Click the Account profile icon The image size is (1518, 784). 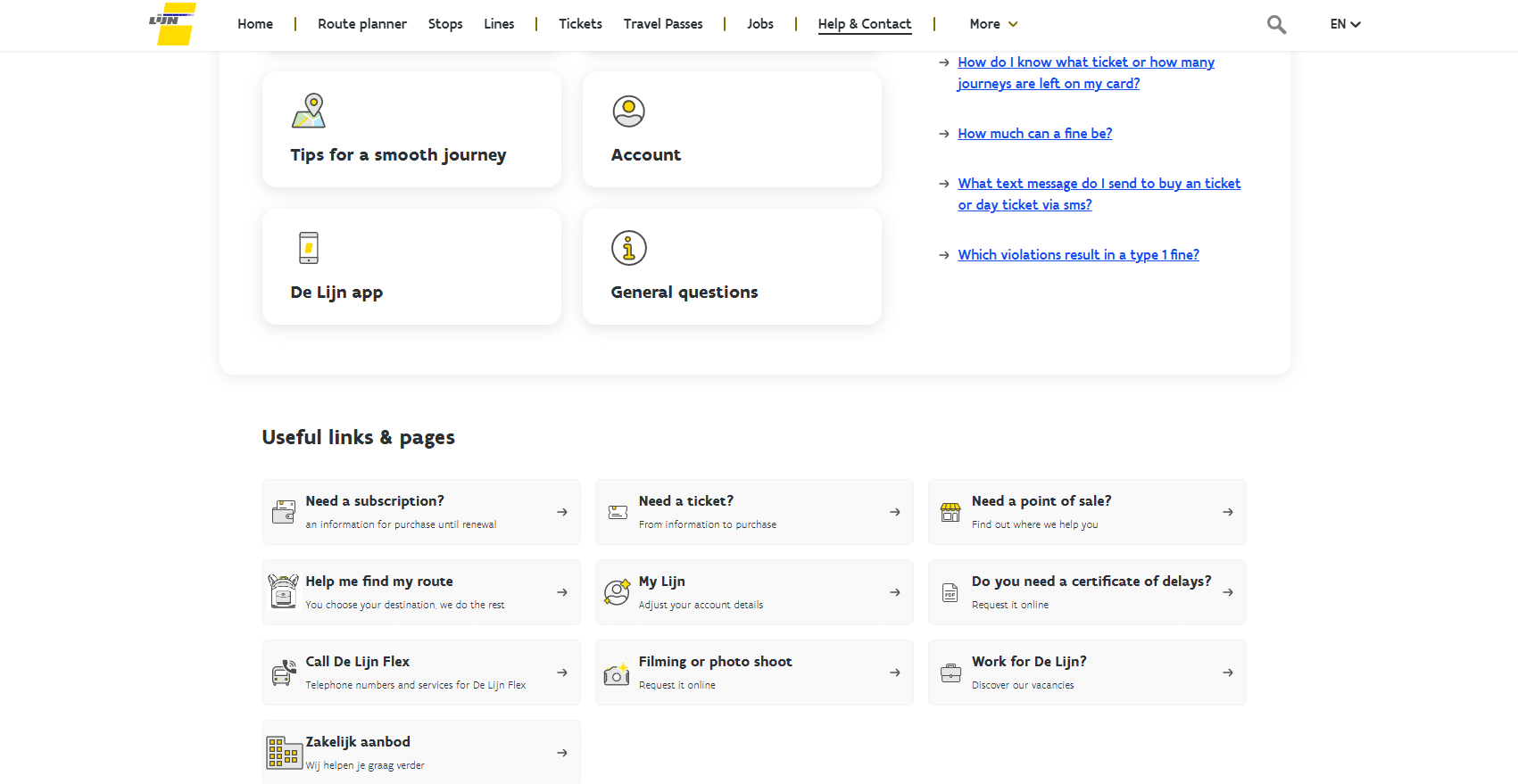point(628,111)
